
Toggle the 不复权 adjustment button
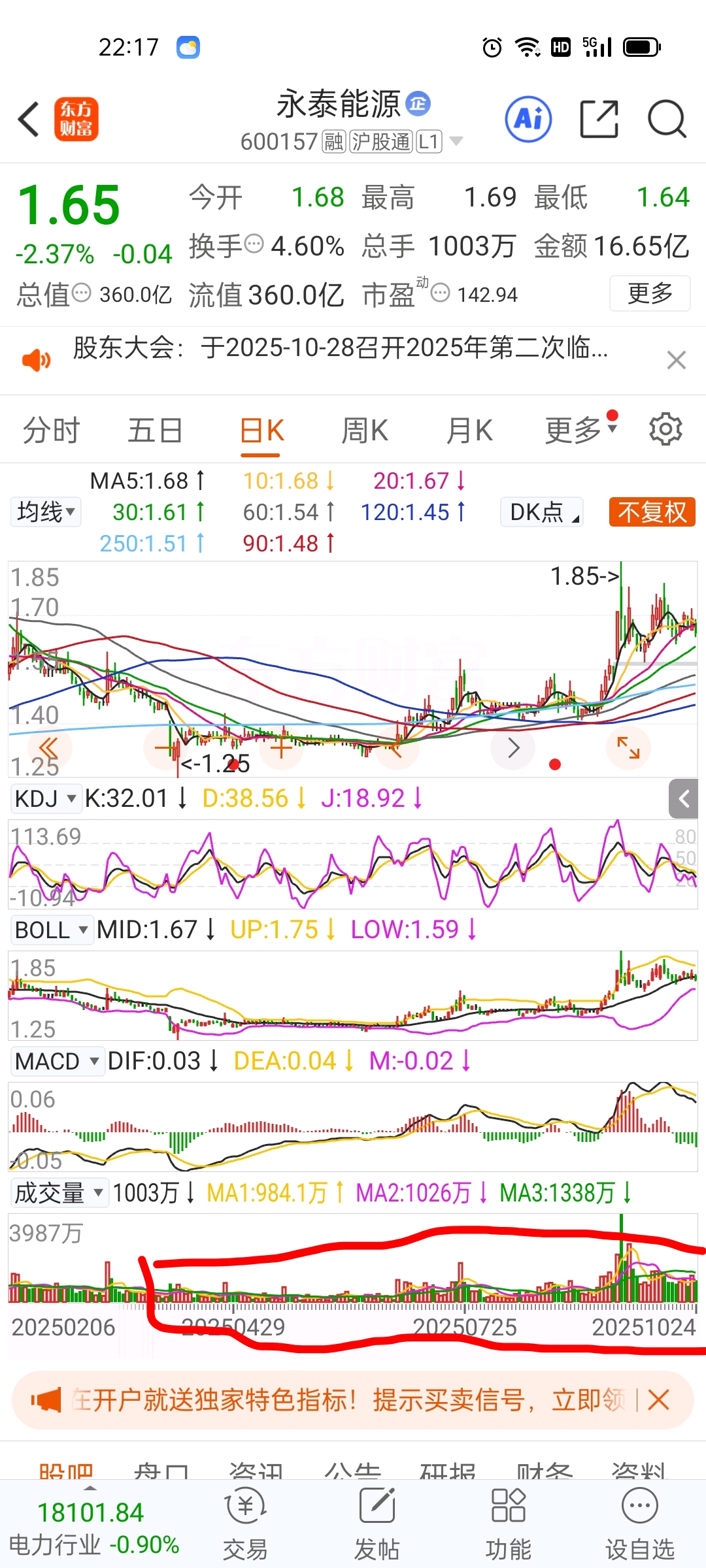click(x=652, y=512)
